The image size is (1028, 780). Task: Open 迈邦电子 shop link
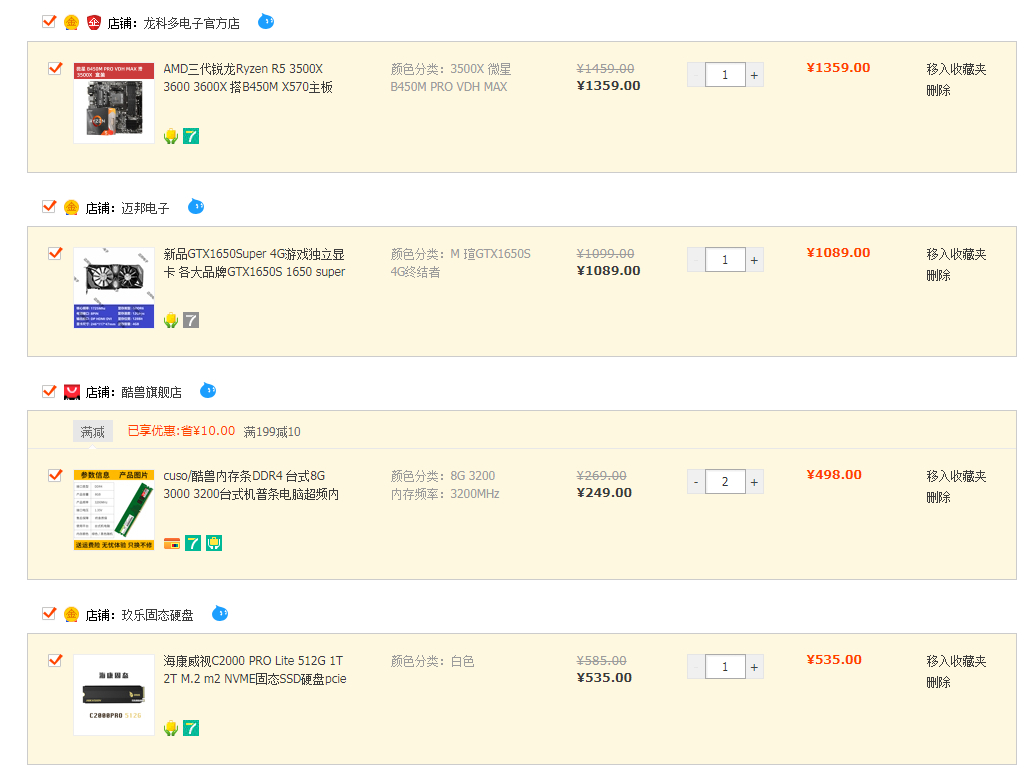click(x=145, y=208)
